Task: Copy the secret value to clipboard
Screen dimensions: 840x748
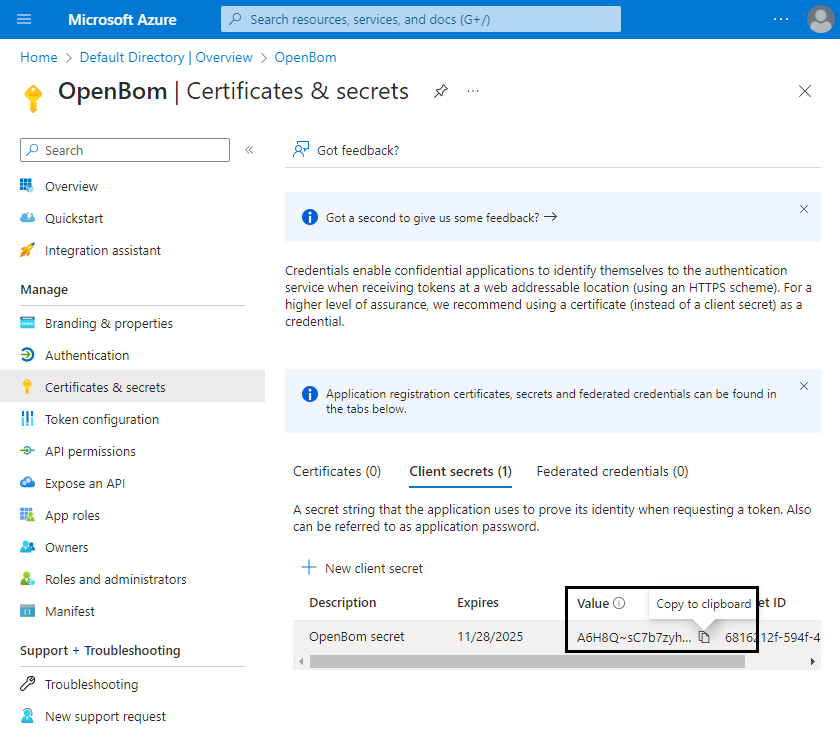Action: (x=704, y=637)
